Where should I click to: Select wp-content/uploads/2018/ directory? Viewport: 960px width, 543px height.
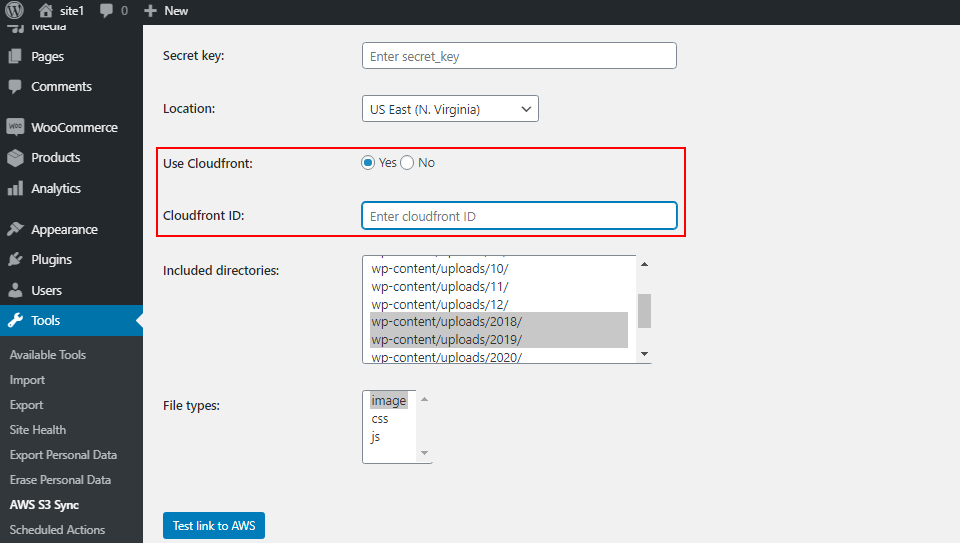[x=499, y=321]
